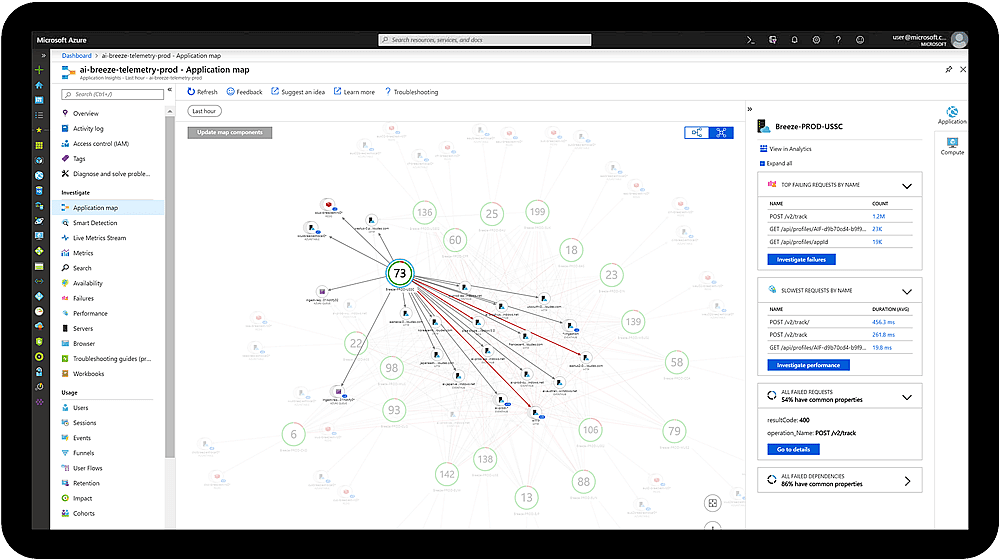
Task: Collapse the All failed requests section
Action: pyautogui.click(x=907, y=397)
